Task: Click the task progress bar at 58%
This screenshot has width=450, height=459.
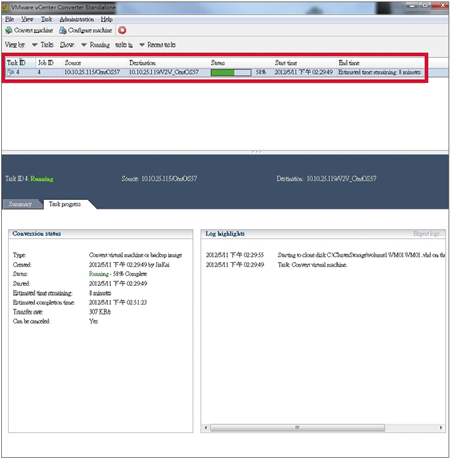Action: [x=231, y=72]
